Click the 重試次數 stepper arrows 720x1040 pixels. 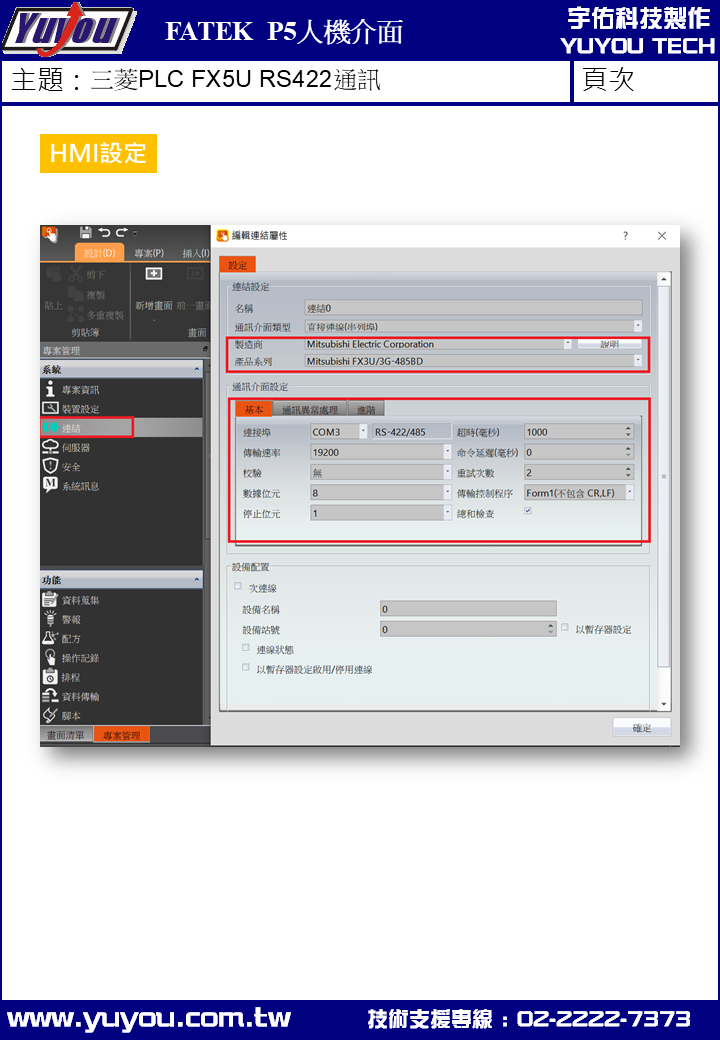pos(628,472)
